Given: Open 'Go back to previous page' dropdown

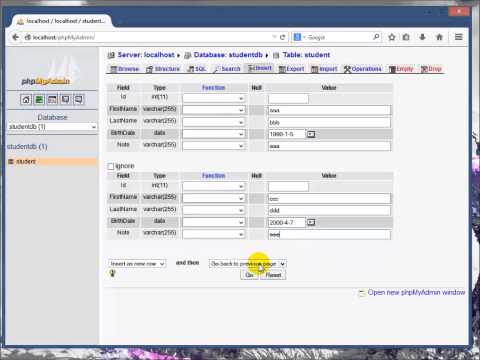Looking at the screenshot, I should click(248, 264).
